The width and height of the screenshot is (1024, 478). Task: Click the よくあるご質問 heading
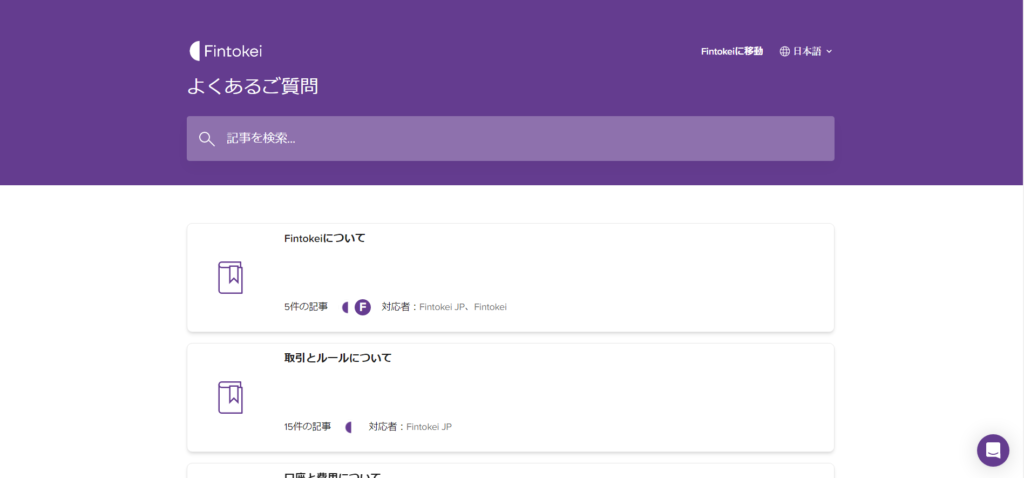253,86
